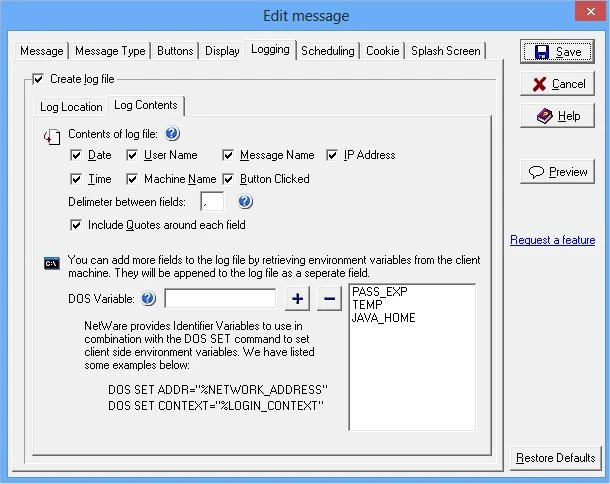Click the help icon beside Contents of log file
This screenshot has width=610, height=484.
(x=172, y=134)
